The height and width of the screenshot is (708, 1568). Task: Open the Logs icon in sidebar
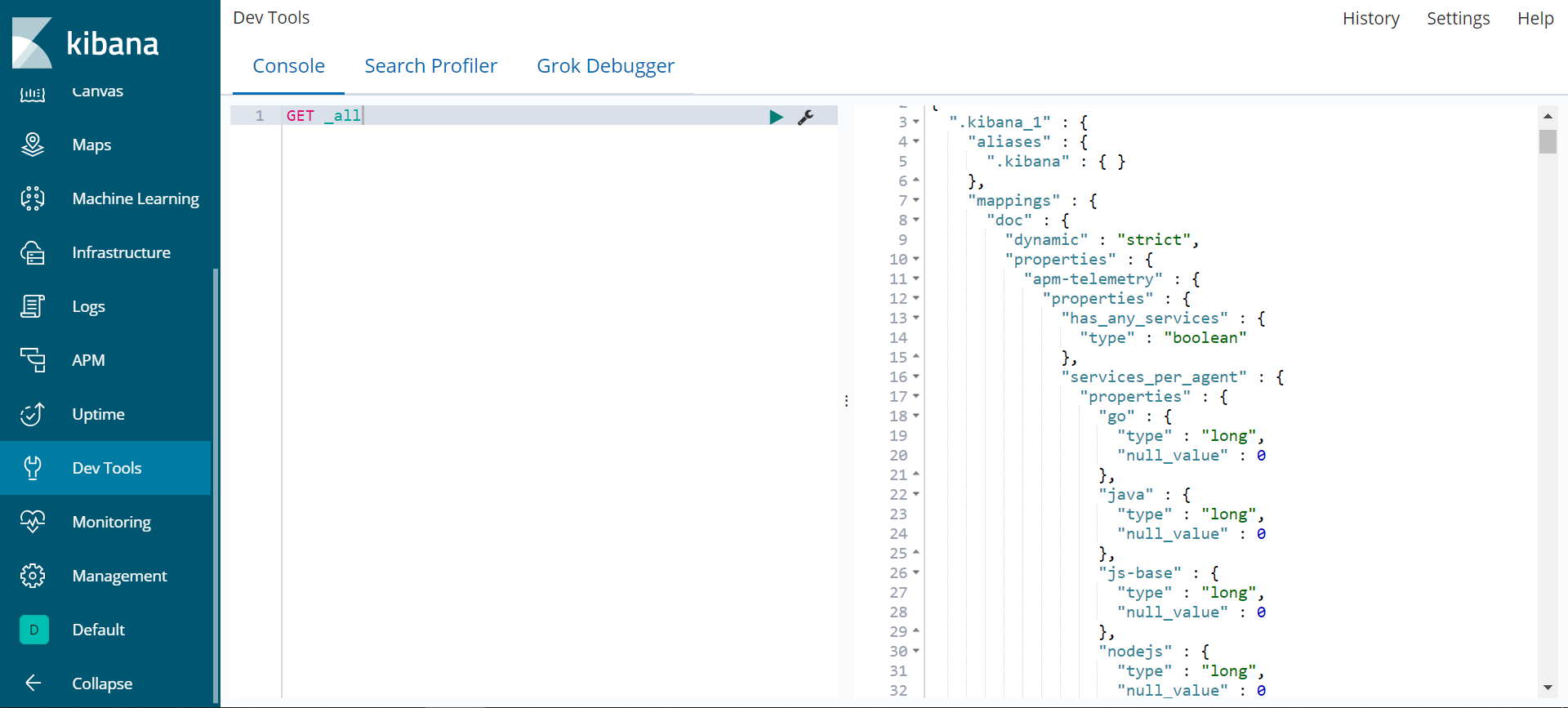(33, 306)
